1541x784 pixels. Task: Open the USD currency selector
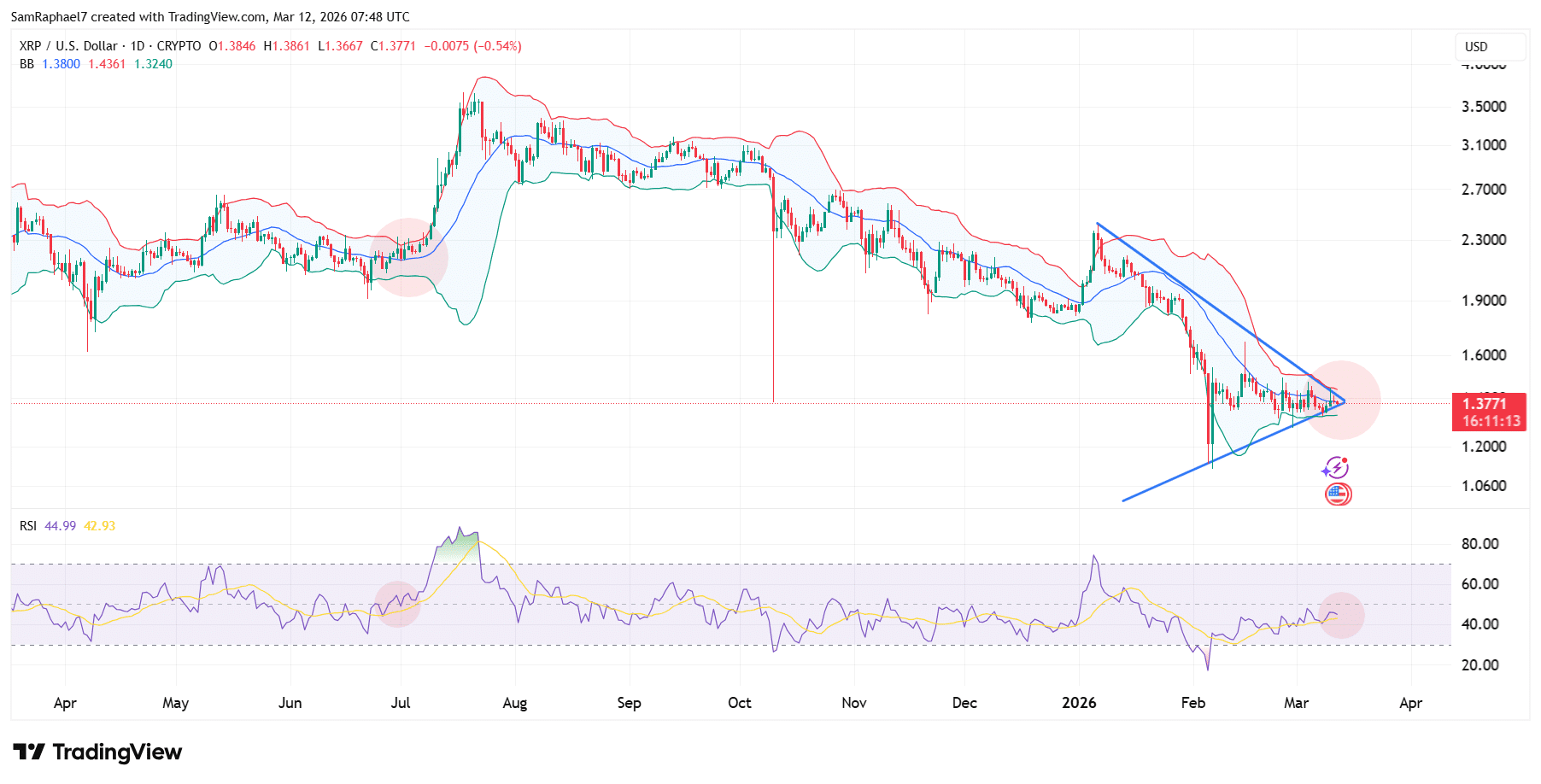point(1475,47)
